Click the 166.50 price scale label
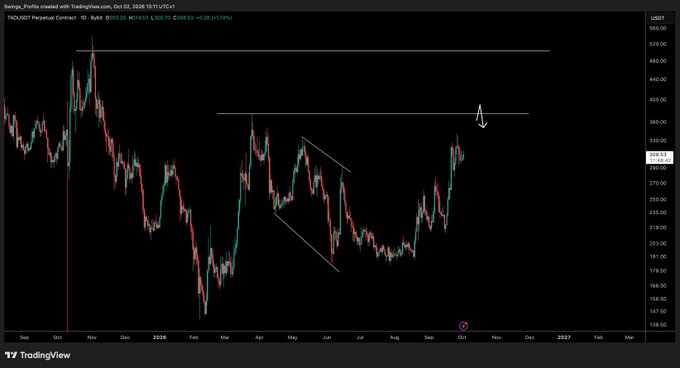680x368 pixels. [657, 286]
